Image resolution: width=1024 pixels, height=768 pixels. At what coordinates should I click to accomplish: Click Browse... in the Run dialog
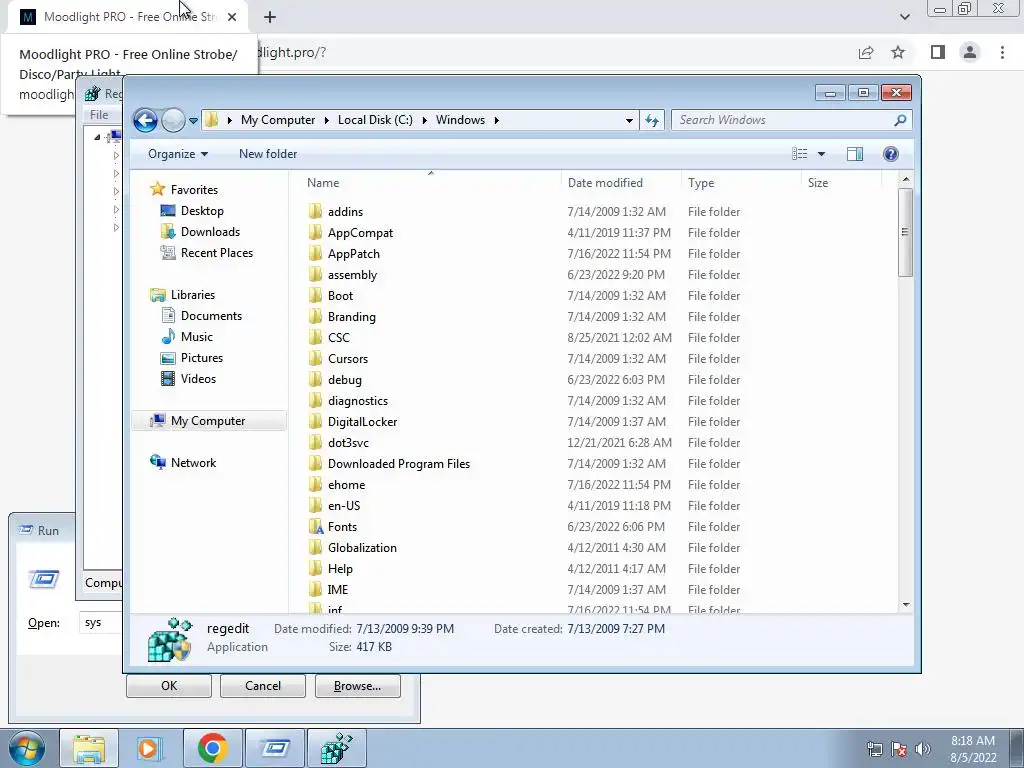(x=357, y=686)
